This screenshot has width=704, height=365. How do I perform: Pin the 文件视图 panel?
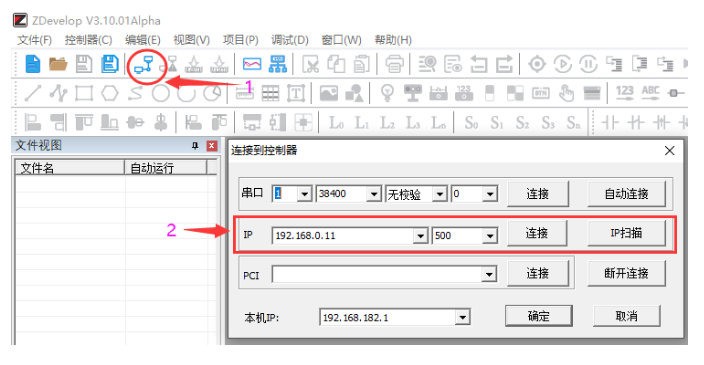(x=195, y=146)
